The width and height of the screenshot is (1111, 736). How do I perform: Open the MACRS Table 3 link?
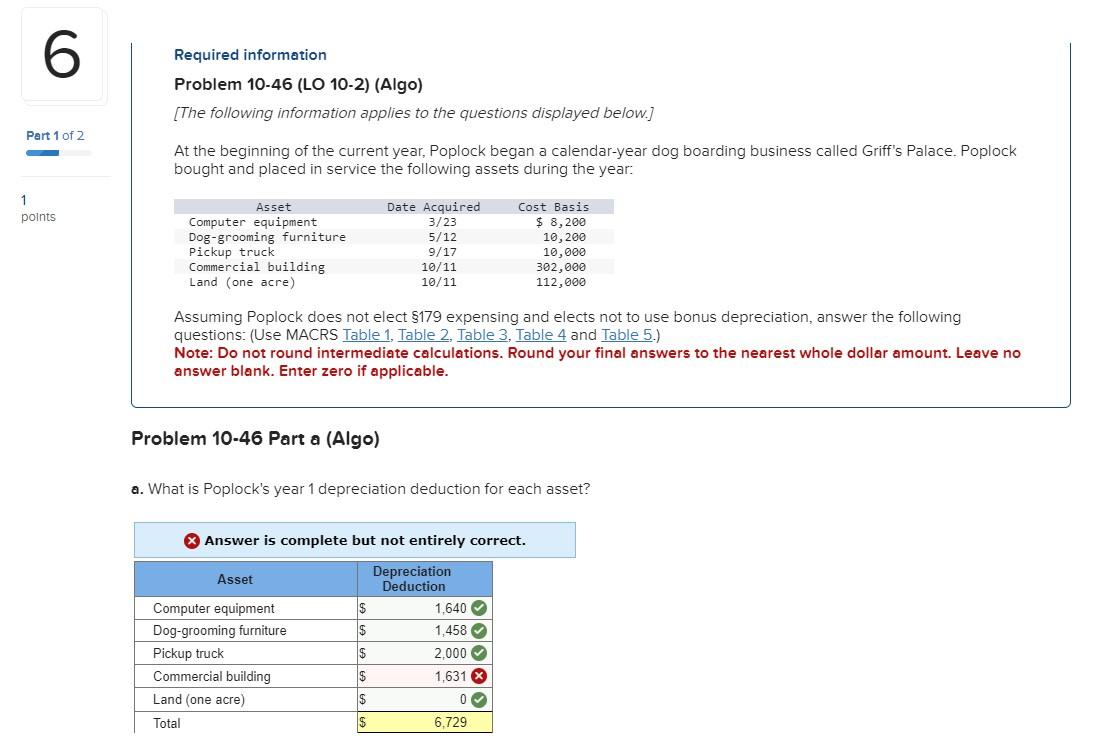(483, 334)
